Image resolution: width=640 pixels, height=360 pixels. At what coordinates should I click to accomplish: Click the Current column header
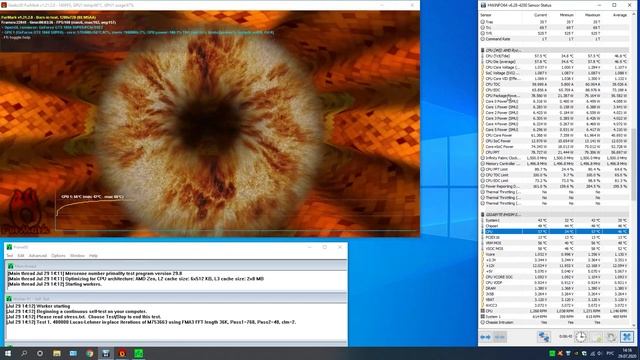pyautogui.click(x=540, y=15)
